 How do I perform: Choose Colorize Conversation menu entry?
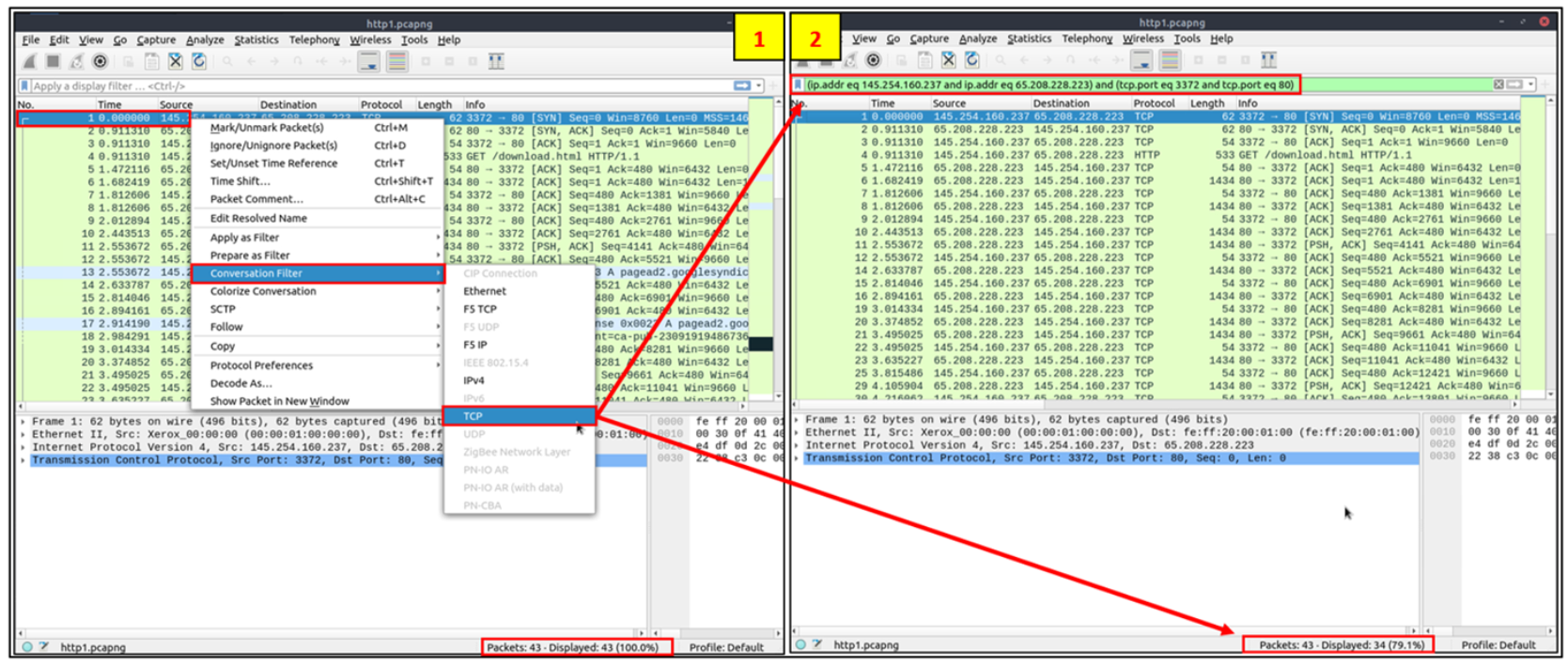point(318,291)
